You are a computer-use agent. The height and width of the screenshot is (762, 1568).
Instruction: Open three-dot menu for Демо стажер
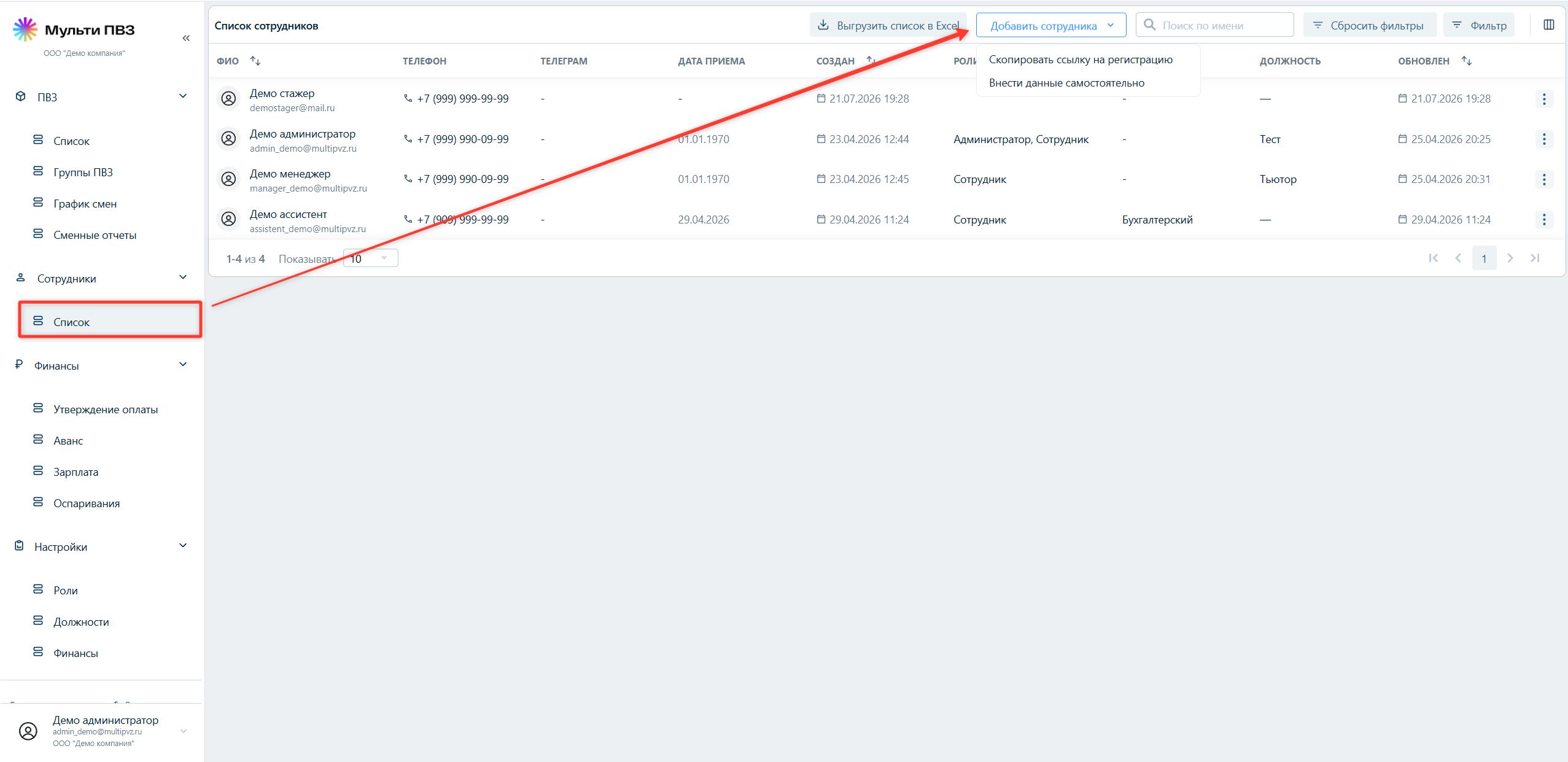pos(1544,99)
